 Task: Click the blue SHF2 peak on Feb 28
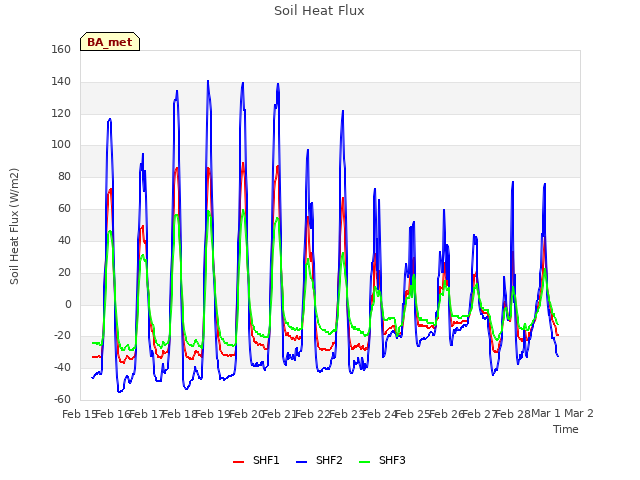pyautogui.click(x=513, y=182)
